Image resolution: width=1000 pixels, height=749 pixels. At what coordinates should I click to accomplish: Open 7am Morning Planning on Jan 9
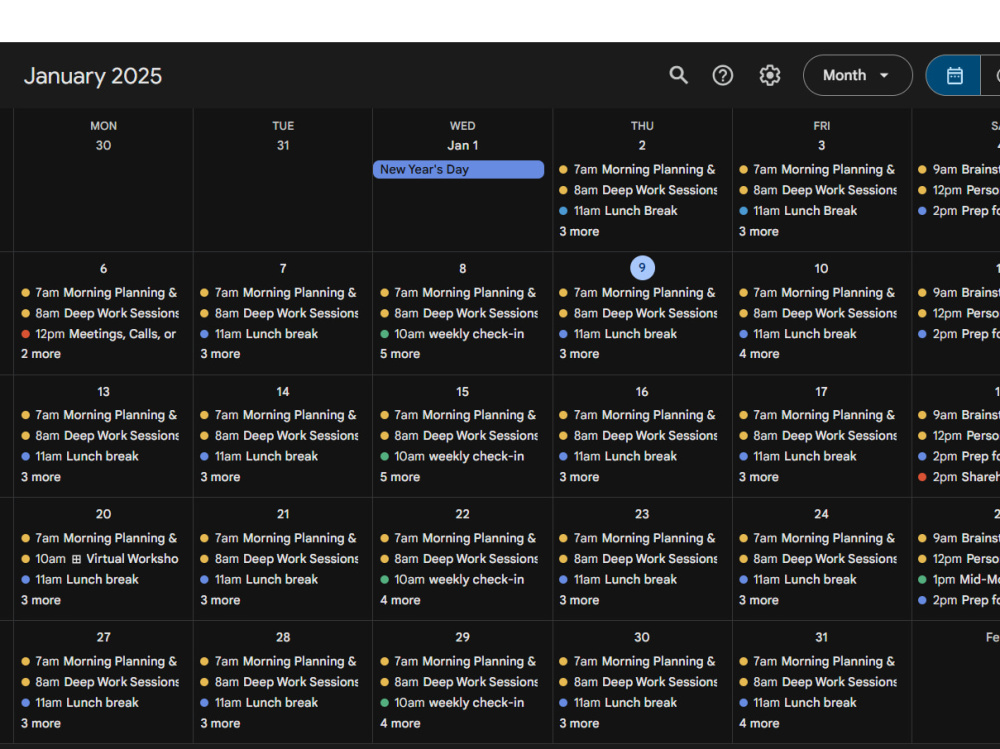[637, 293]
